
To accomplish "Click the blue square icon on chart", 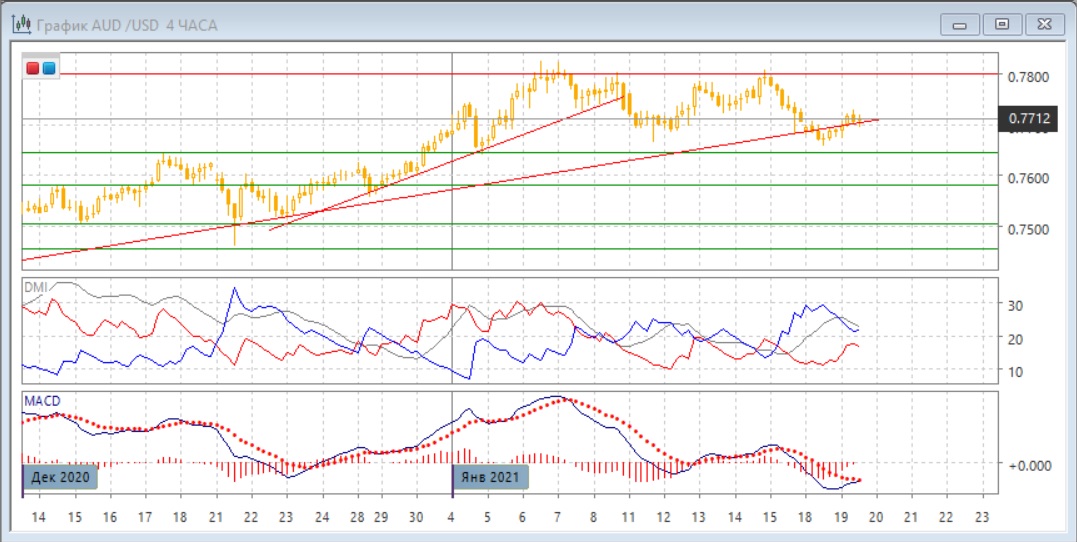I will click(48, 68).
